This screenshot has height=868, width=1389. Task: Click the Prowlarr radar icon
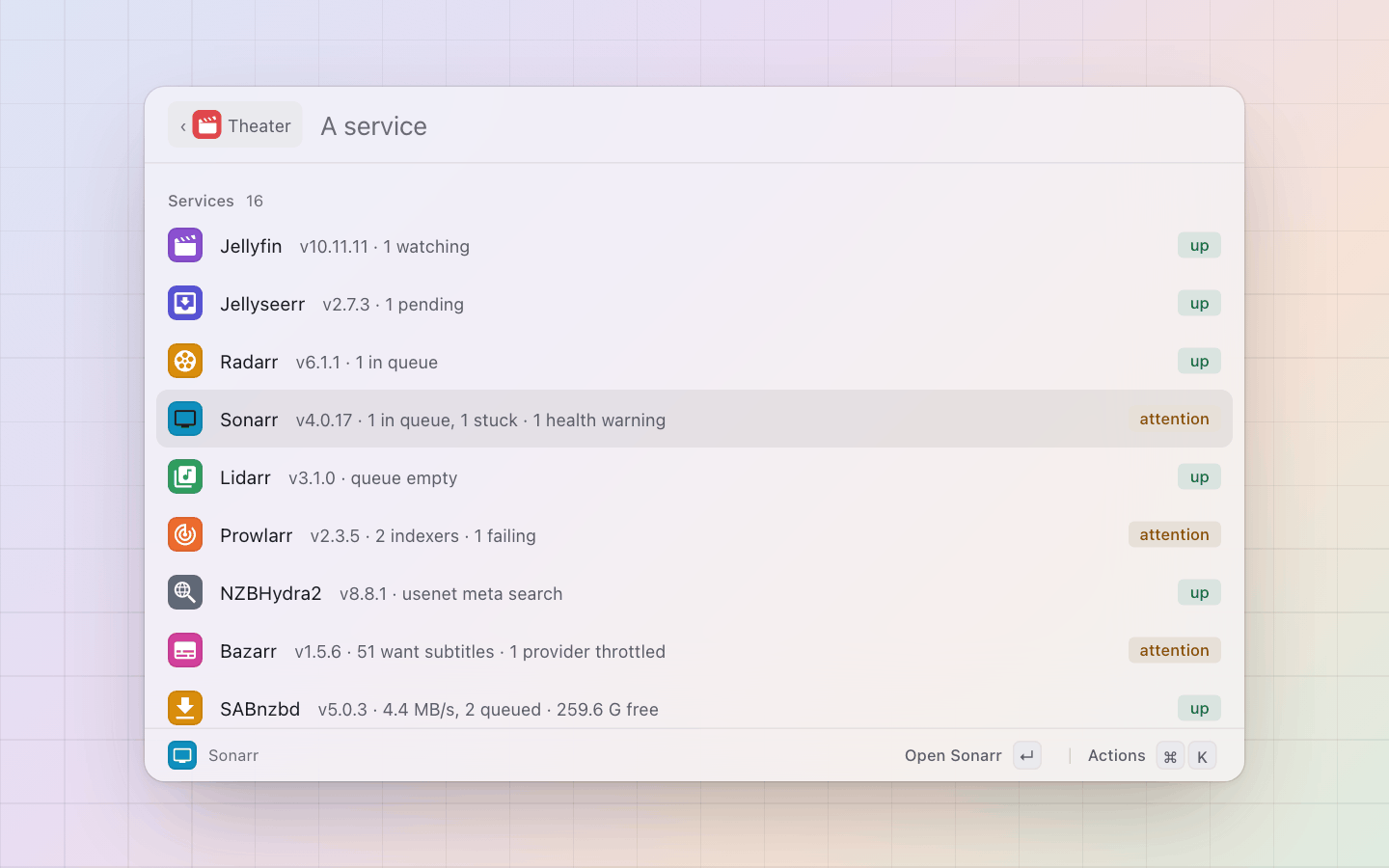tap(185, 534)
